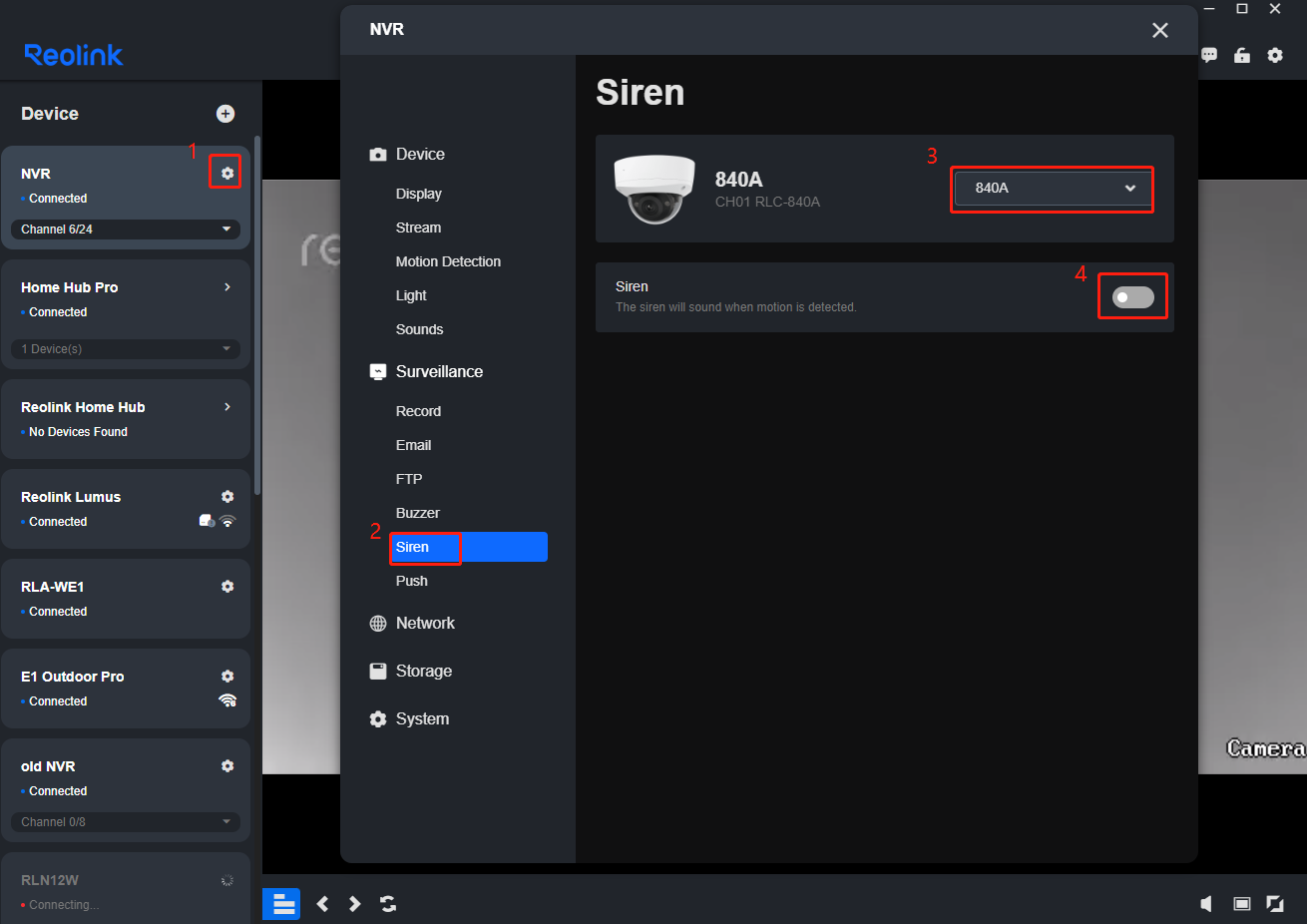Close the NVR settings dialog

pos(1160,30)
